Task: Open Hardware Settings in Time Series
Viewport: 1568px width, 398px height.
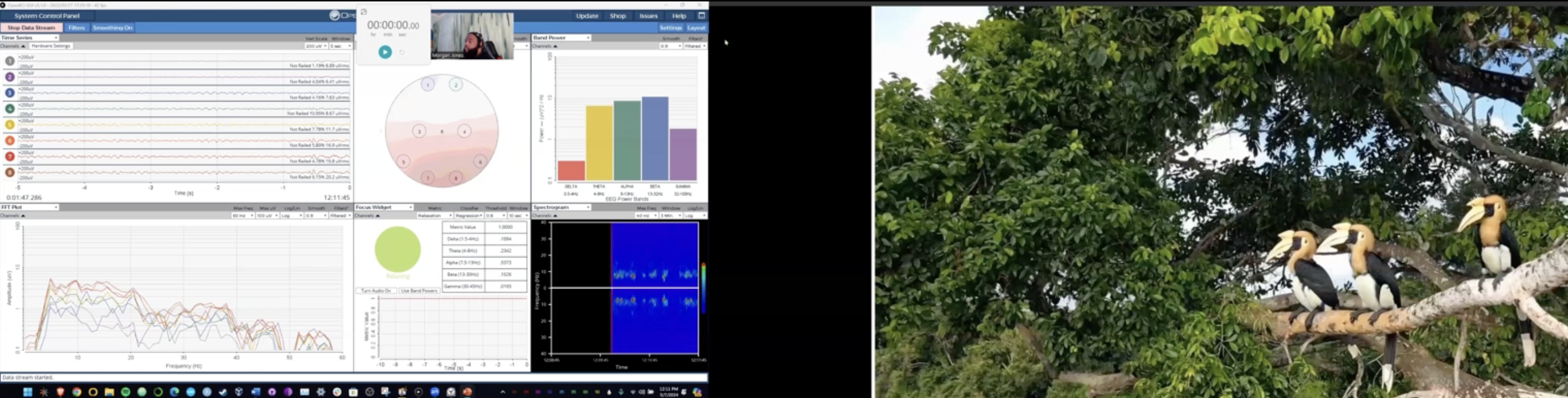Action: [51, 46]
